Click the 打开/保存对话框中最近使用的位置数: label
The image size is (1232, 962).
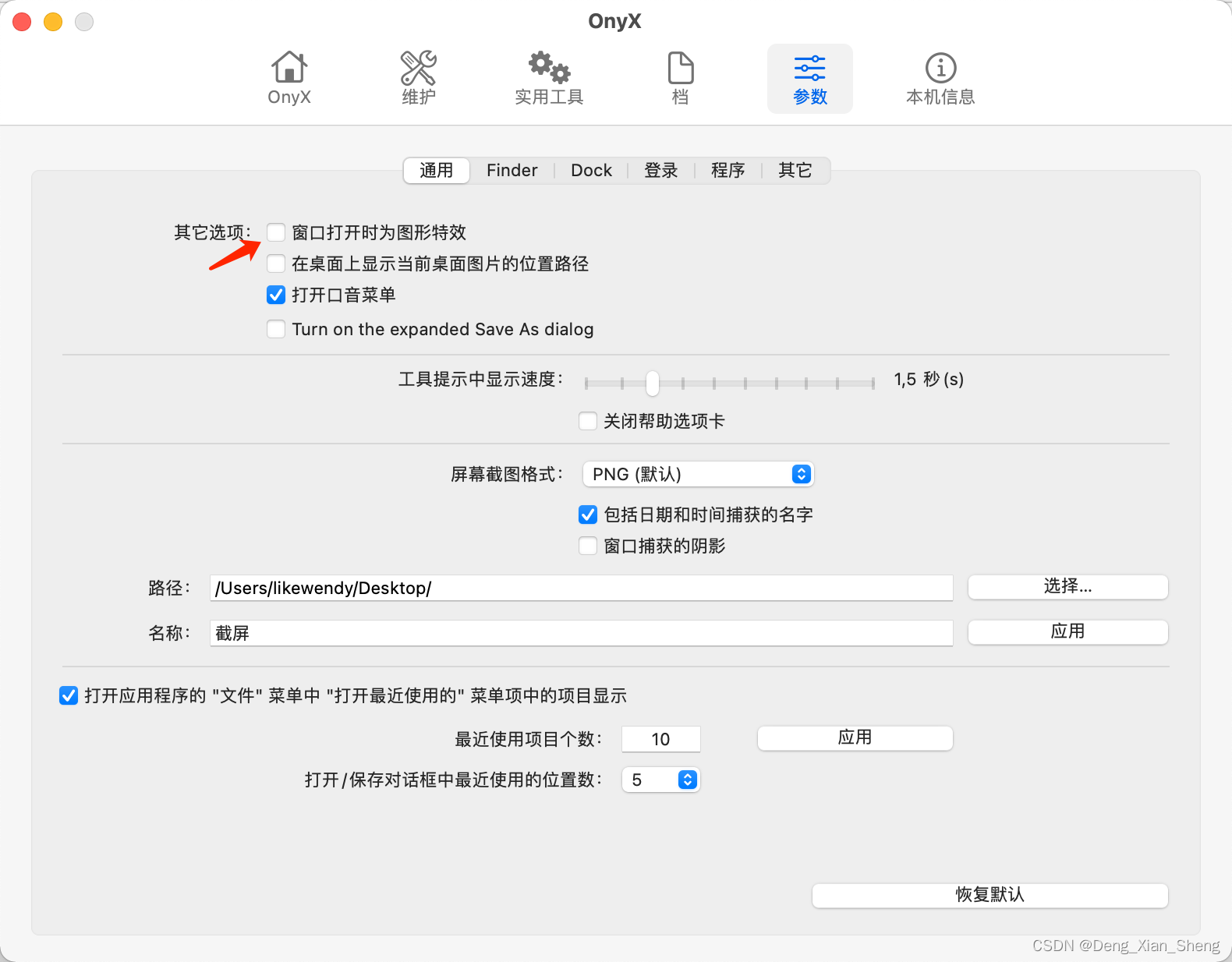454,780
